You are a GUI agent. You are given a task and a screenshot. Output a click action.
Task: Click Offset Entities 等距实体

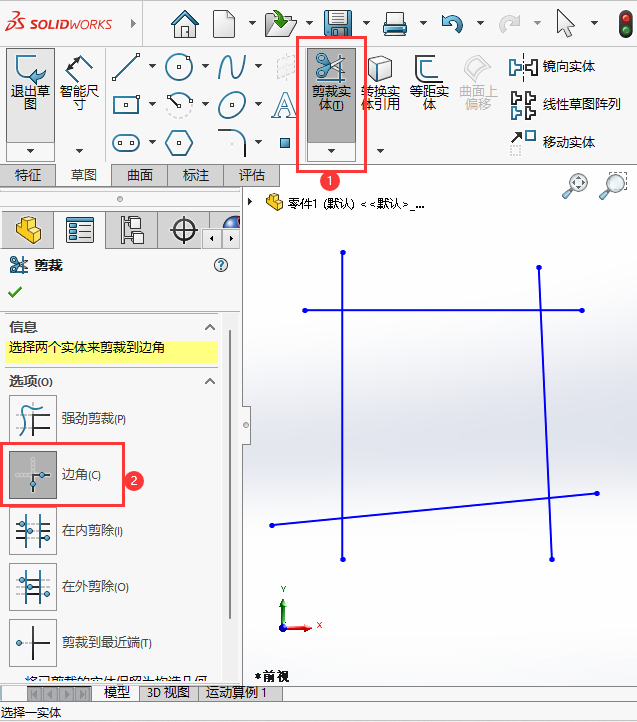(429, 83)
